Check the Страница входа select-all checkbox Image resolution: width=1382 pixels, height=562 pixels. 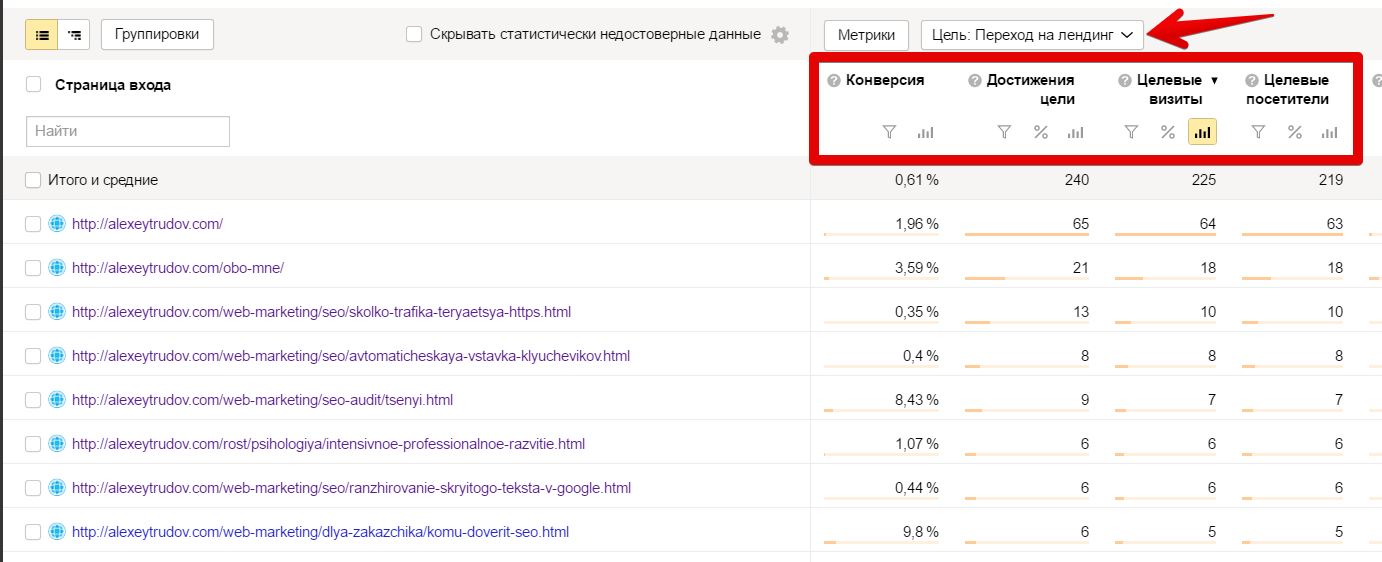(x=34, y=84)
